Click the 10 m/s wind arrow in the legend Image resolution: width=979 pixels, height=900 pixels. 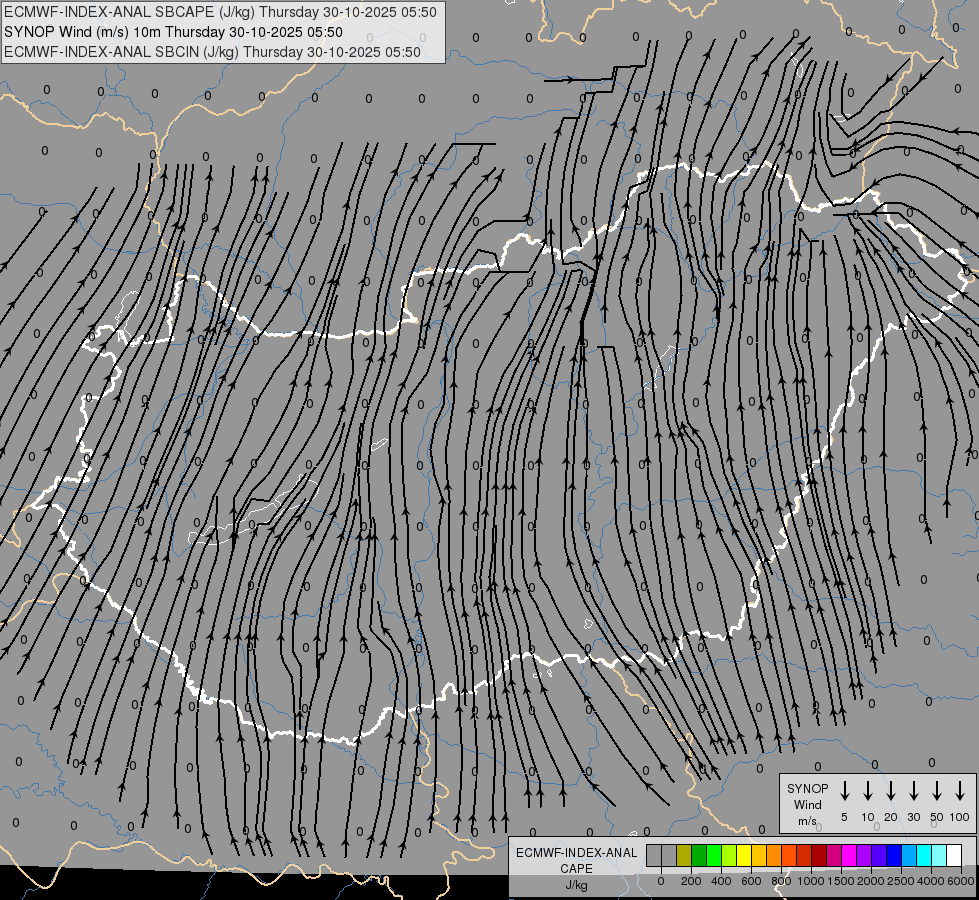pos(867,791)
